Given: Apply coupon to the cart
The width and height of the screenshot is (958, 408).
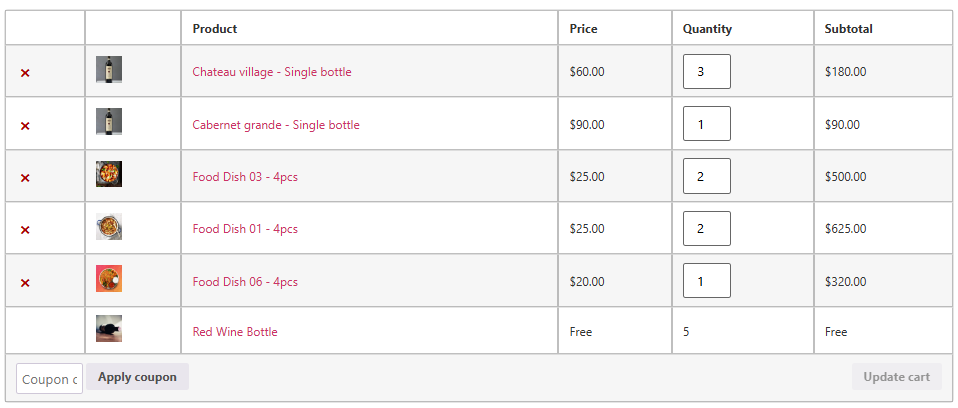Looking at the screenshot, I should tap(137, 377).
